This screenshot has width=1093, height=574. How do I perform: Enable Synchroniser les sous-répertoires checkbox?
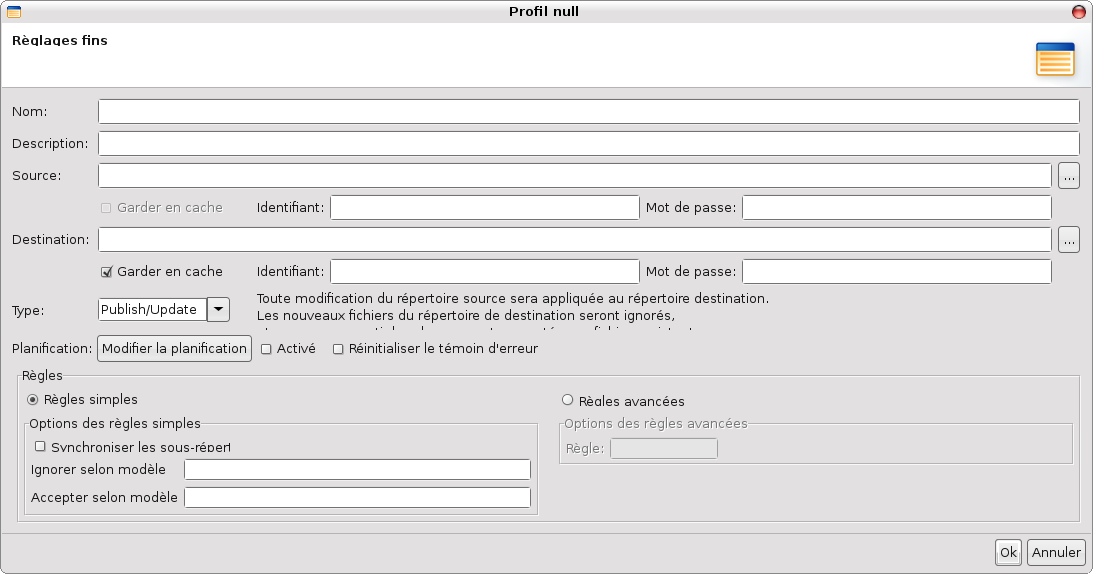[x=40, y=446]
